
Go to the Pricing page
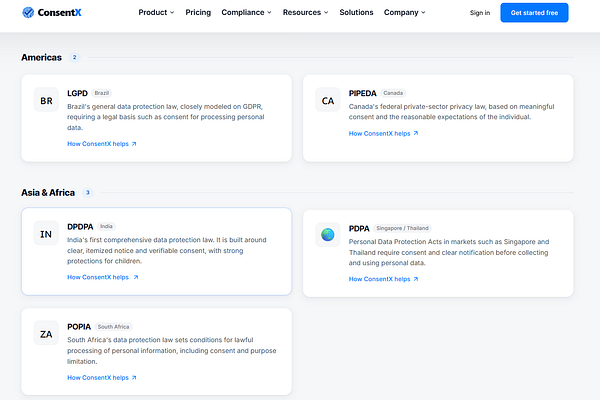tap(198, 13)
